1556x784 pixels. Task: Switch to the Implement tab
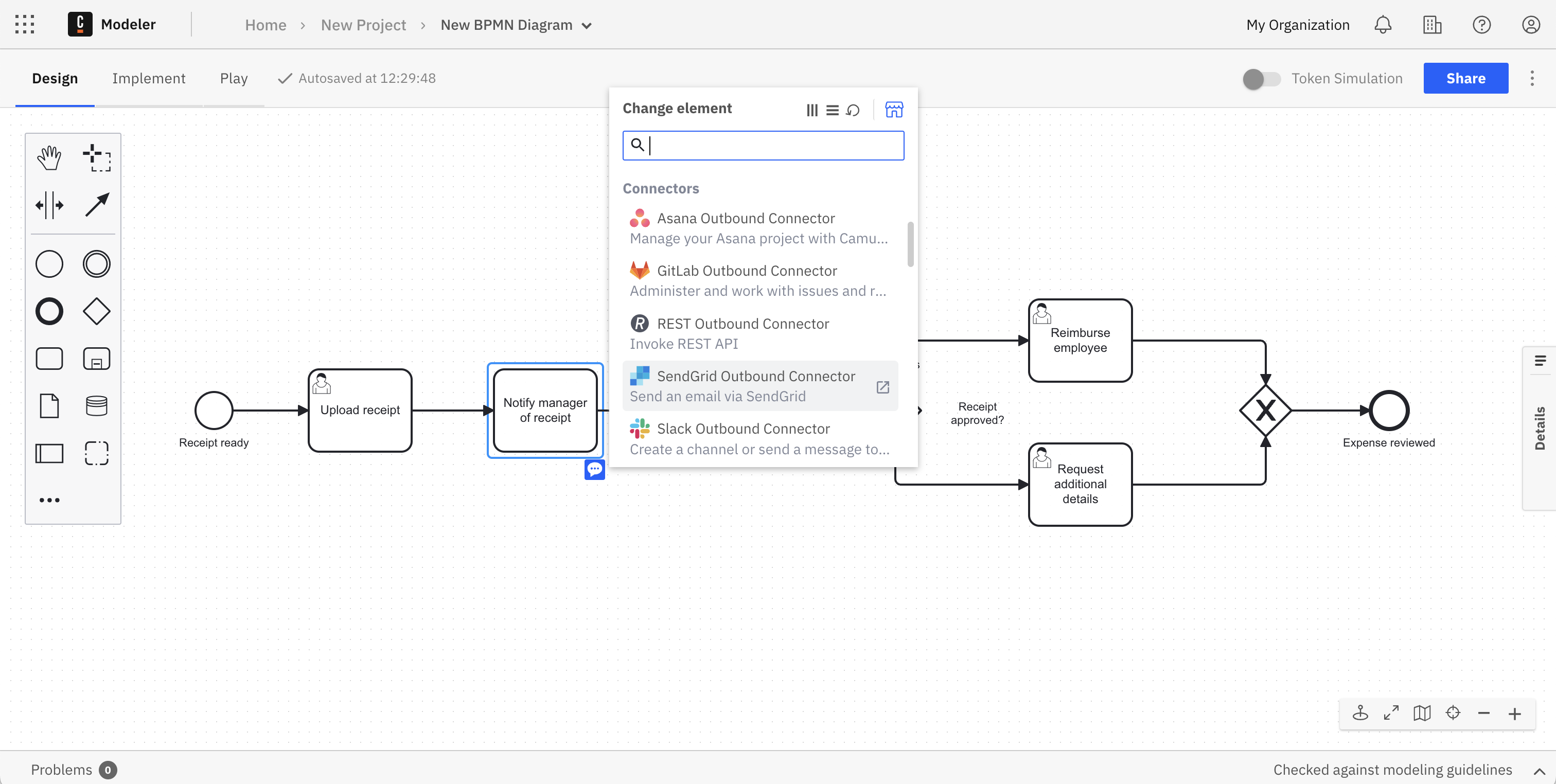(x=149, y=79)
